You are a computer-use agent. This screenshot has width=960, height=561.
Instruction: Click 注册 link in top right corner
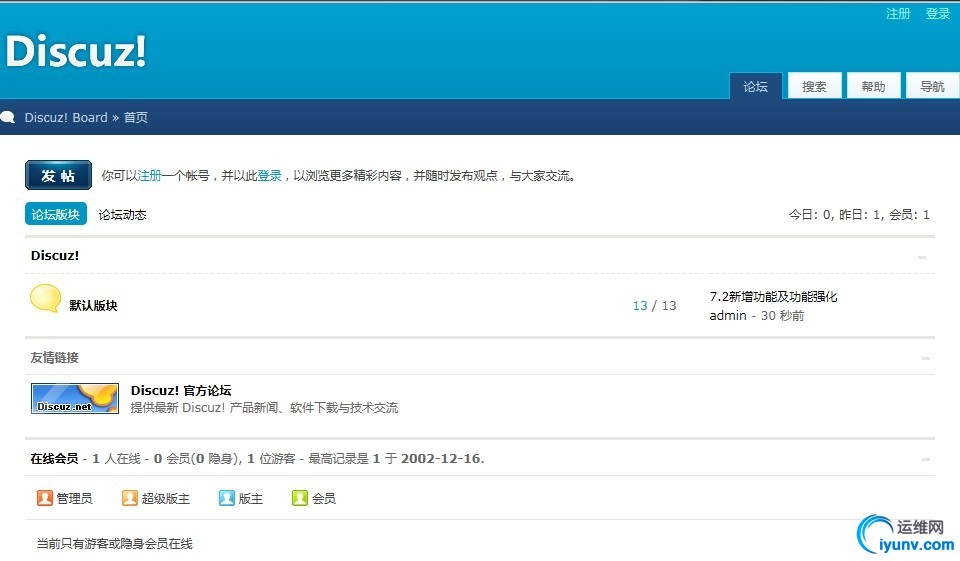coord(898,13)
